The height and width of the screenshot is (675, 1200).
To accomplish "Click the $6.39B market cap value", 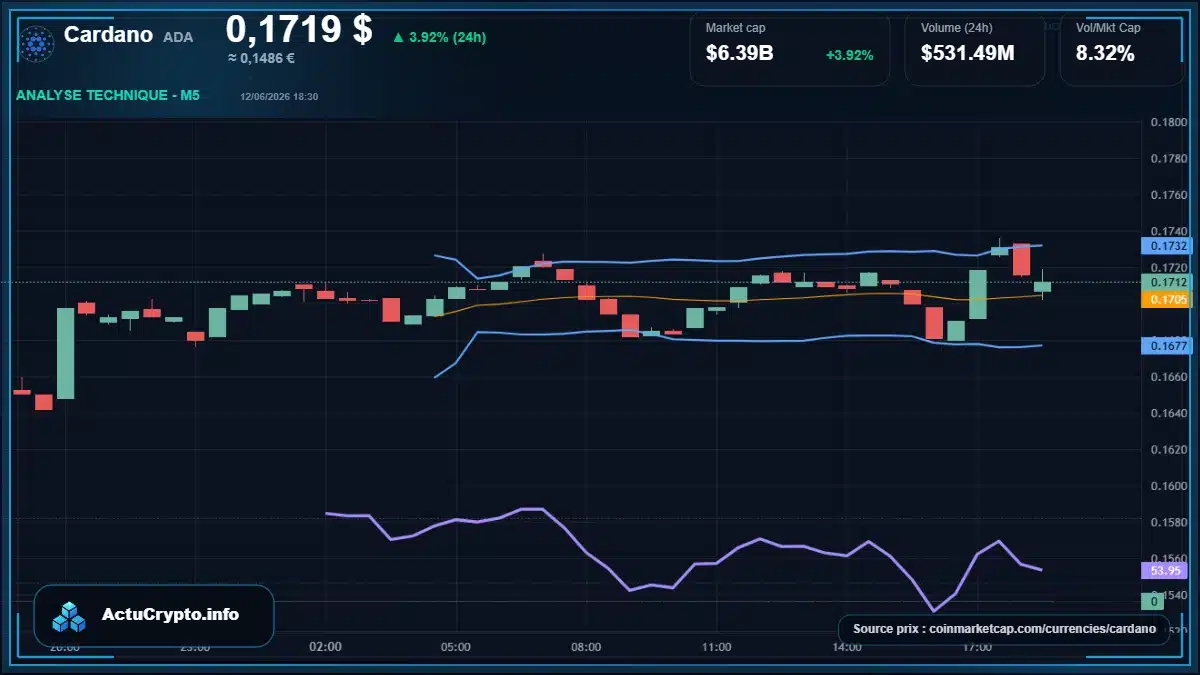I will 739,54.
